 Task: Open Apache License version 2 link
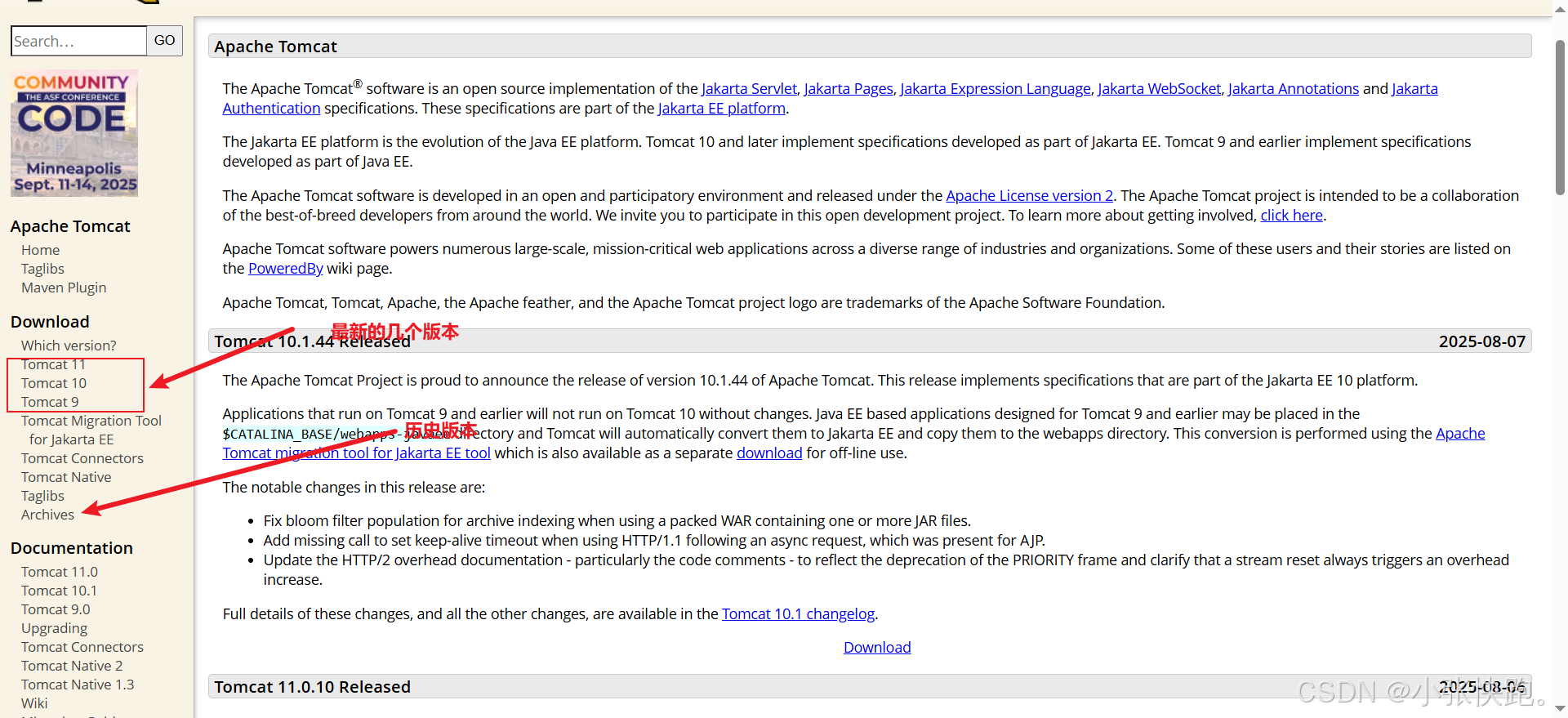1030,196
